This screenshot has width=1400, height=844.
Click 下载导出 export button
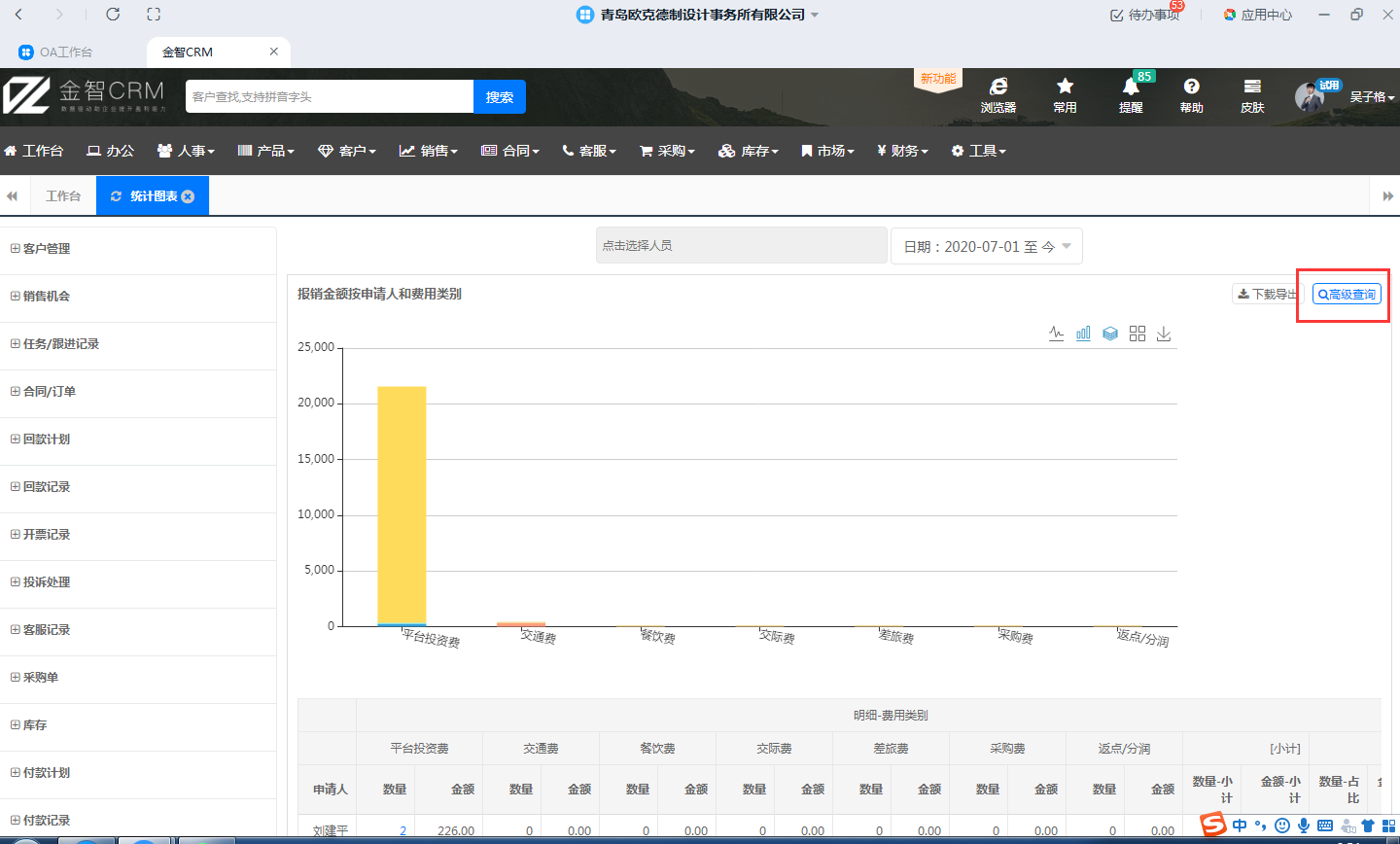click(1266, 294)
